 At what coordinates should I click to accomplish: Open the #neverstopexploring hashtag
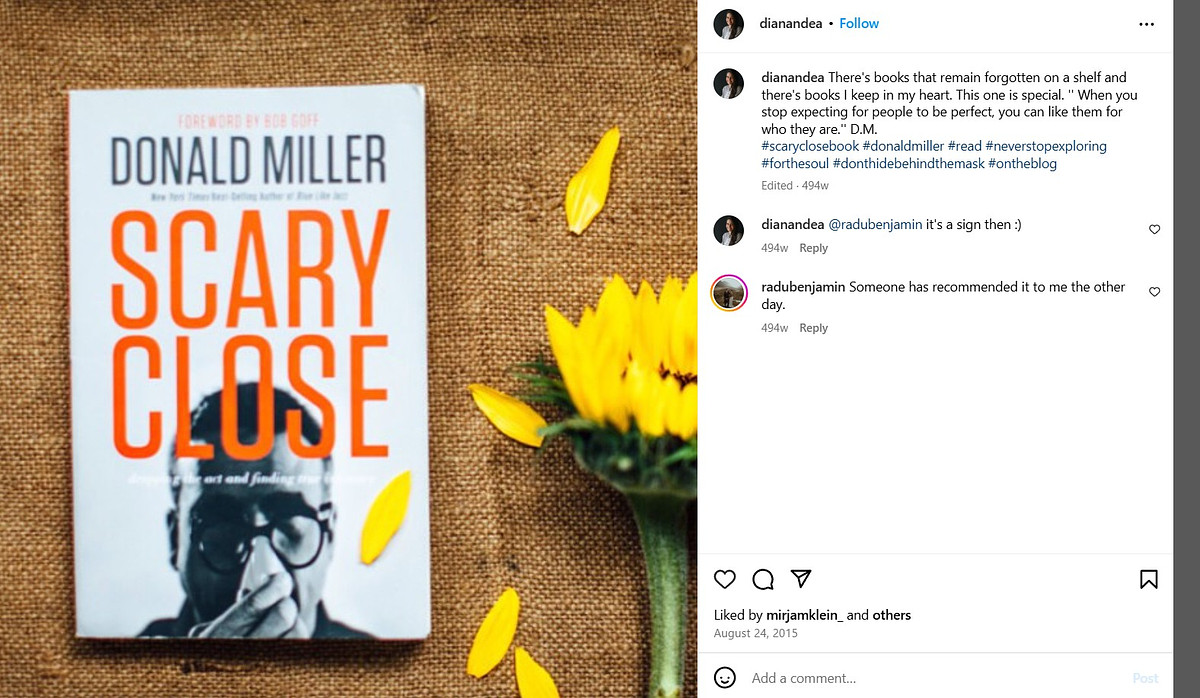1046,146
